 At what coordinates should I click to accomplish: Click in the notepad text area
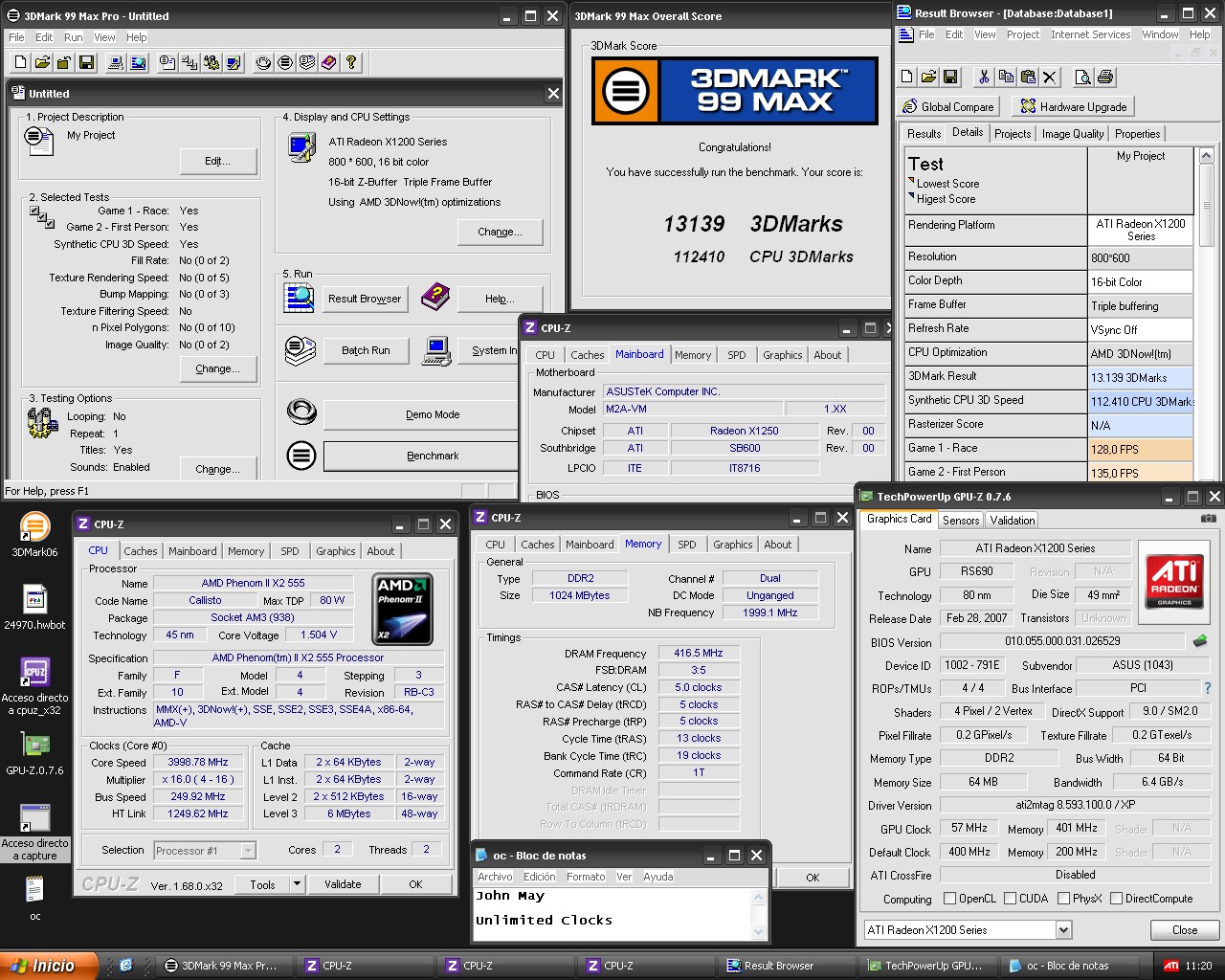coord(612,913)
